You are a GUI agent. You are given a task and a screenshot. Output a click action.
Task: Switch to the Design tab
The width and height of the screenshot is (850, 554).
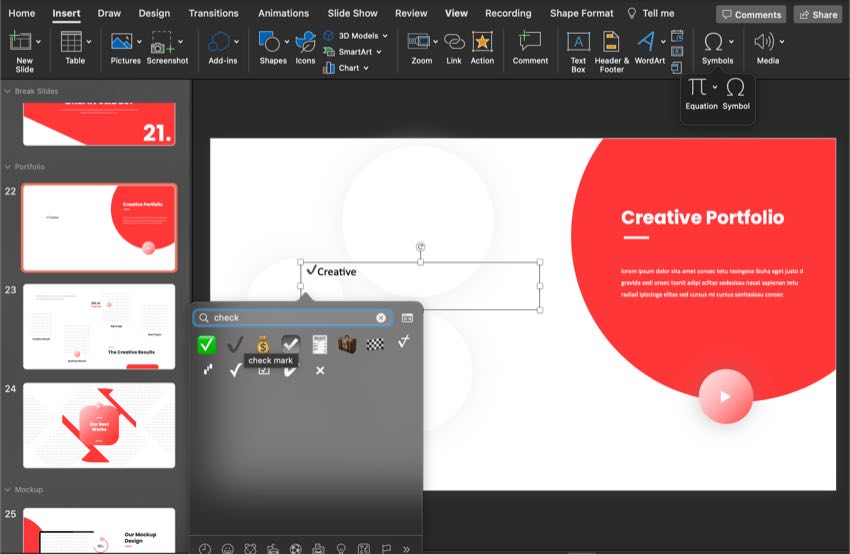tap(154, 13)
